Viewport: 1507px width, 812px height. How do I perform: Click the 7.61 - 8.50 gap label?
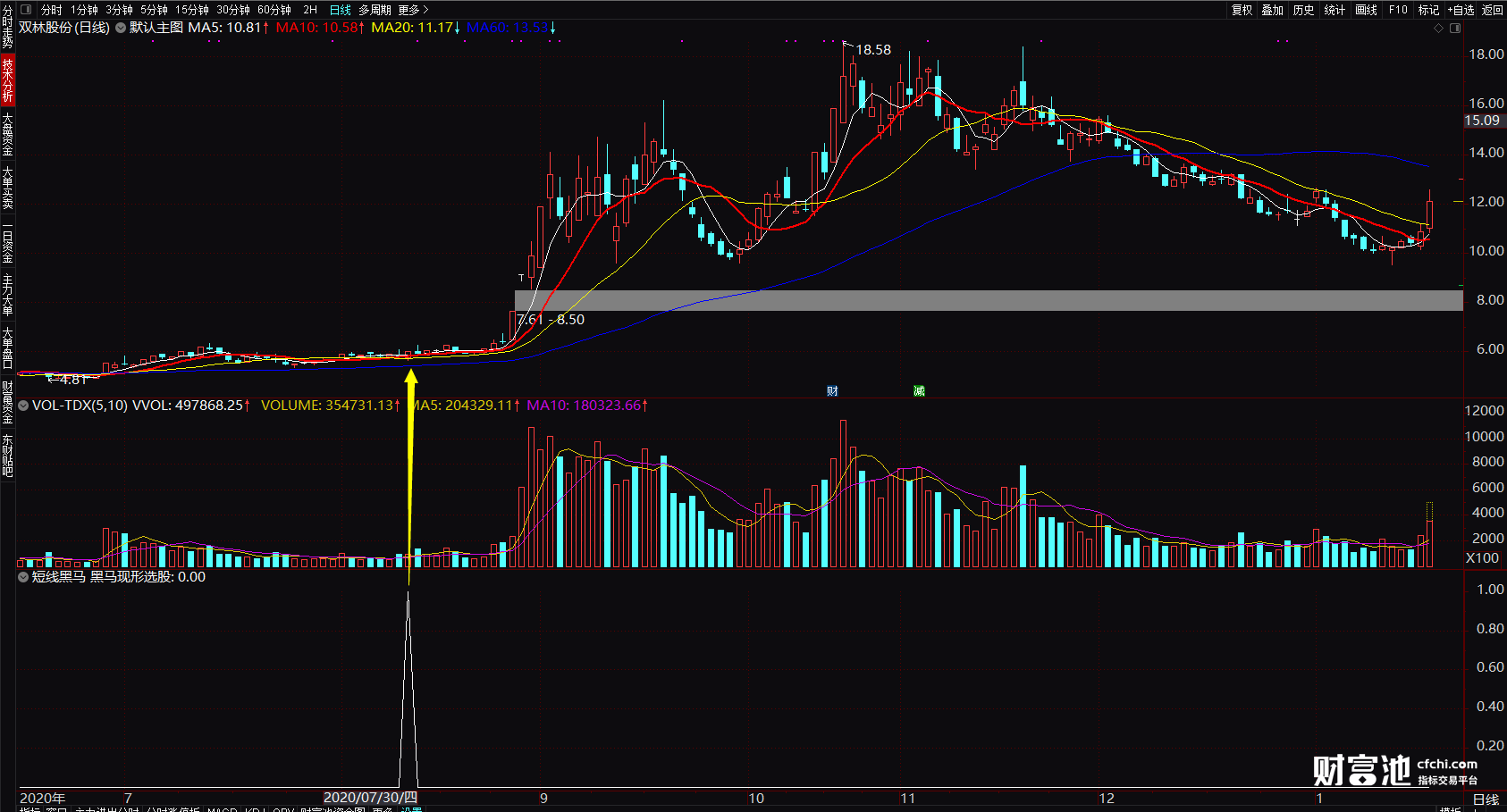[551, 320]
